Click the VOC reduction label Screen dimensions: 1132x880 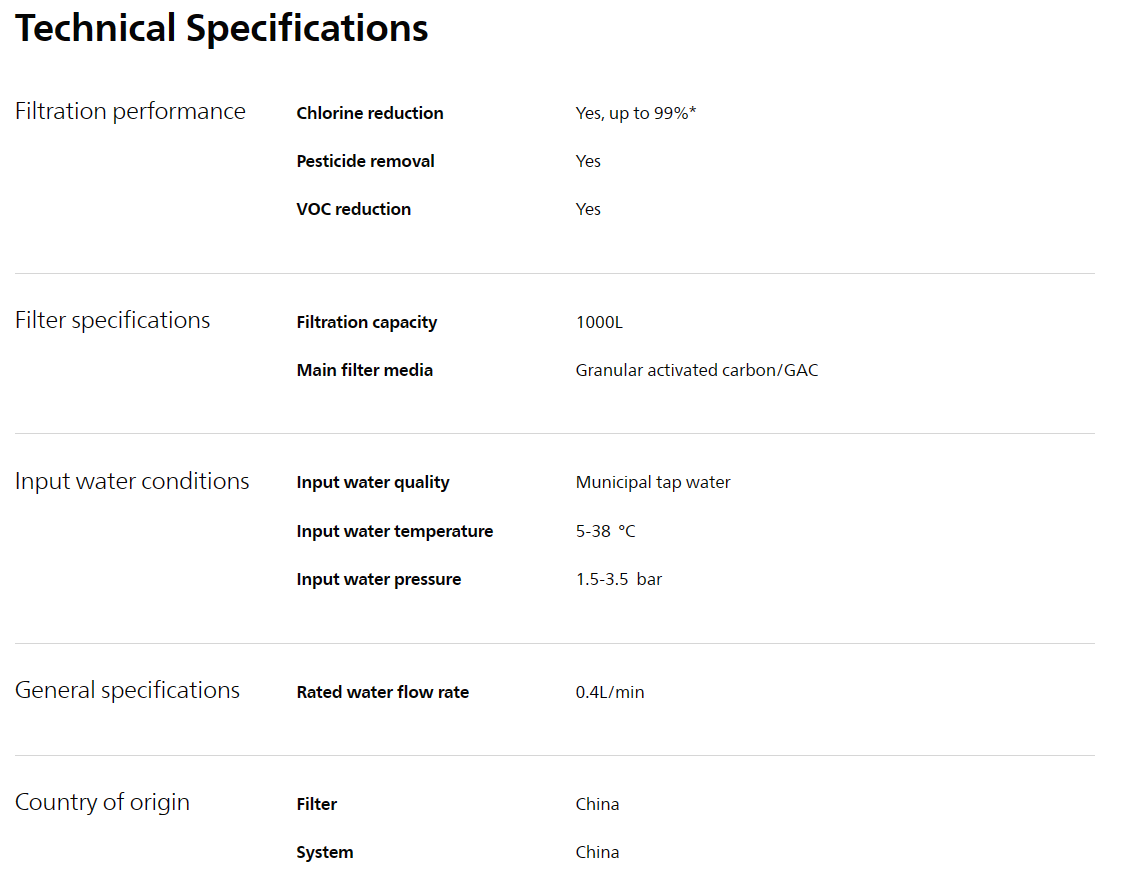coord(354,209)
